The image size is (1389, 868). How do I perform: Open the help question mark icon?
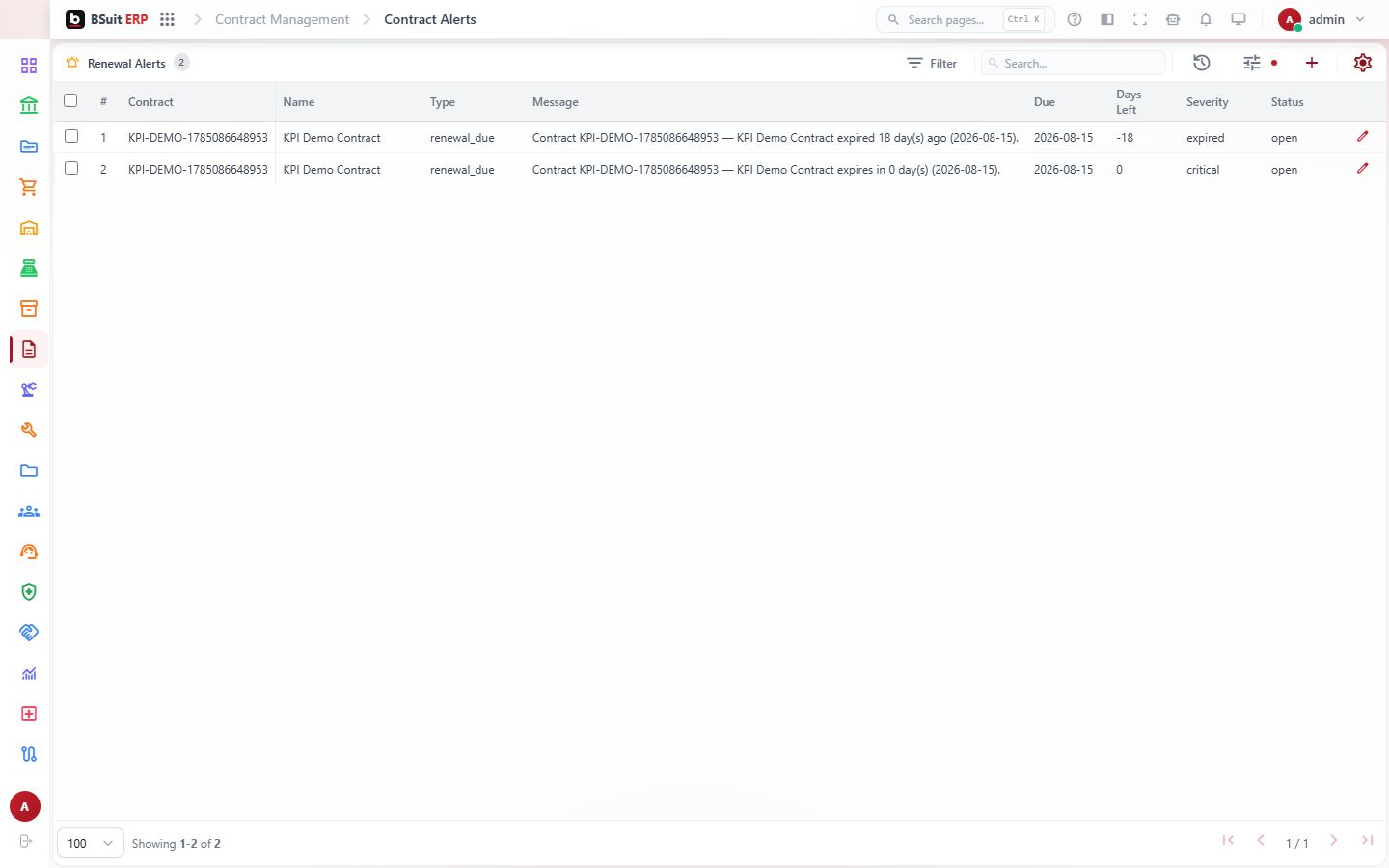point(1075,19)
